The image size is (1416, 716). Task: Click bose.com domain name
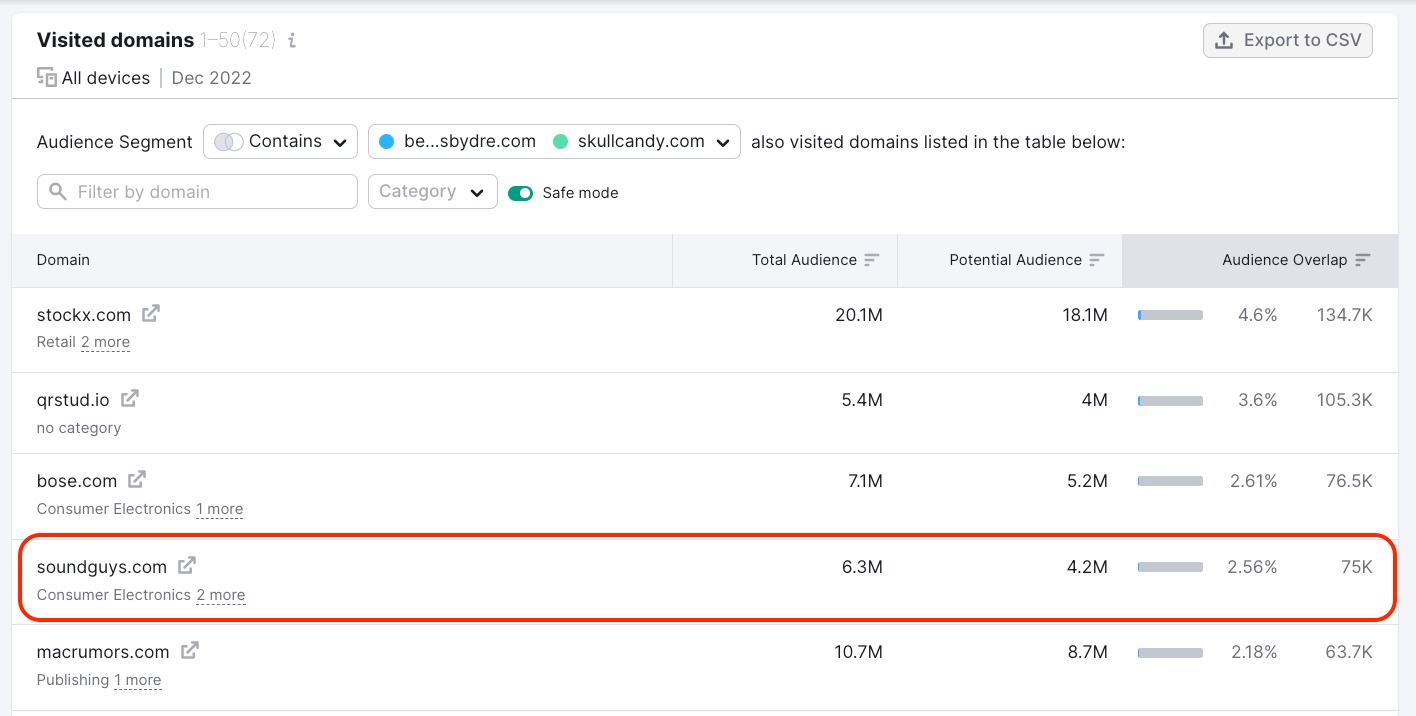(77, 481)
